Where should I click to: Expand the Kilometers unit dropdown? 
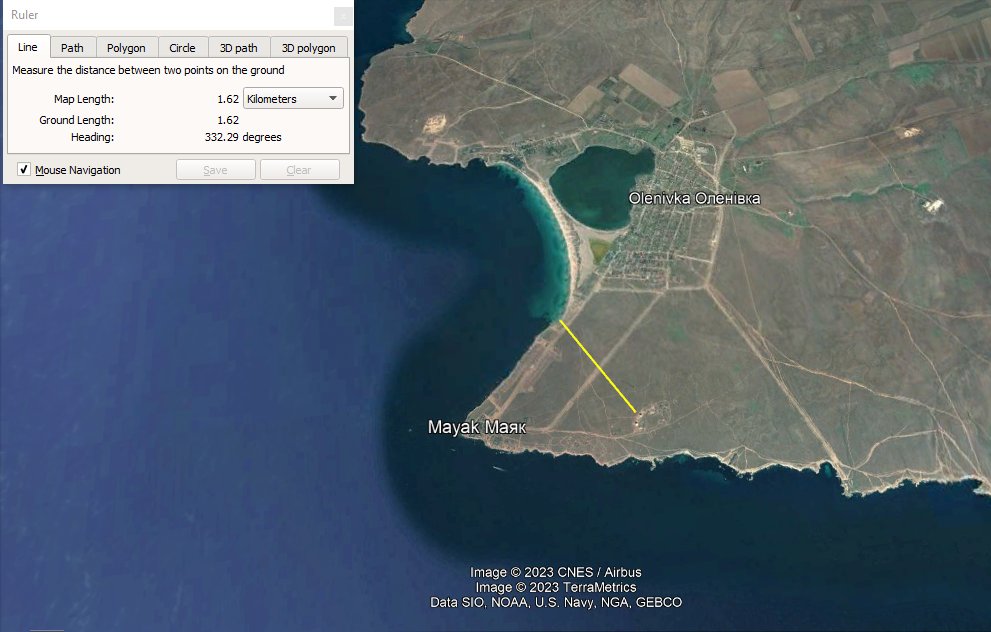point(294,99)
